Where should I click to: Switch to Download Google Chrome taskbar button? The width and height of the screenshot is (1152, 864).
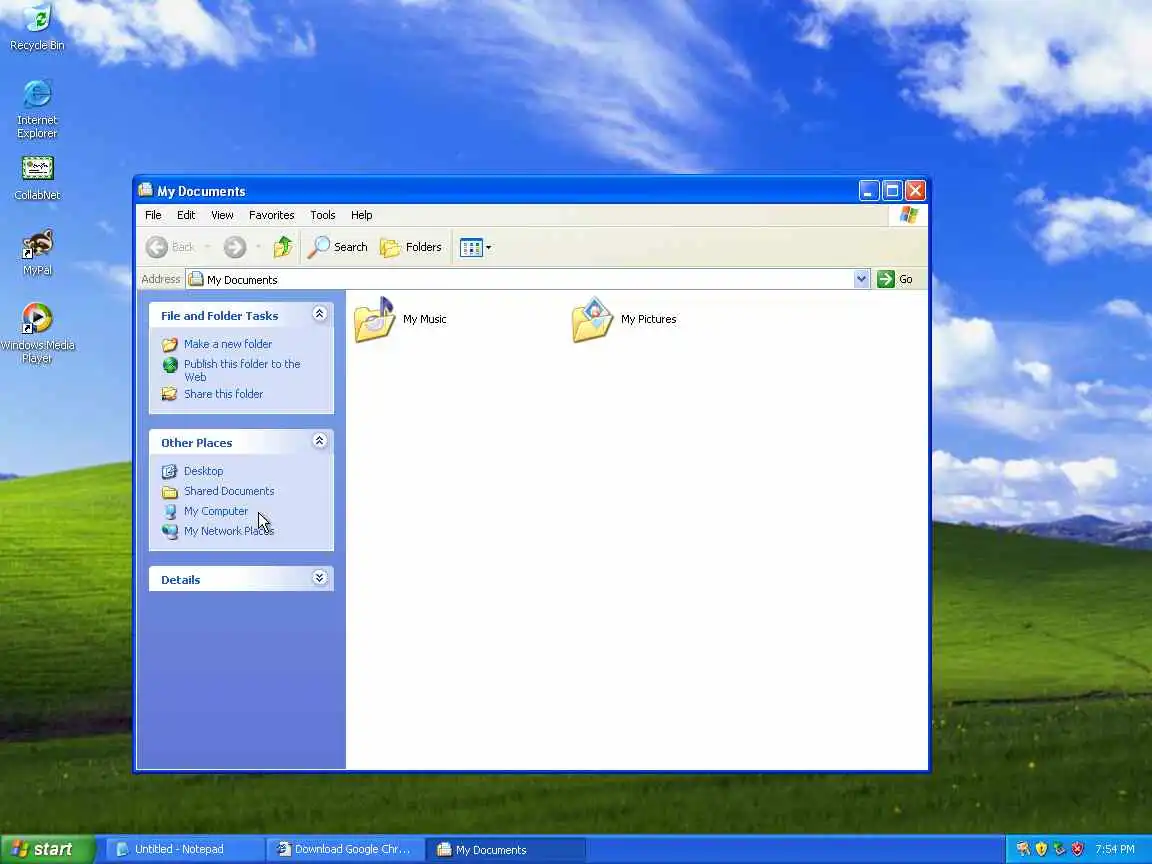(345, 849)
